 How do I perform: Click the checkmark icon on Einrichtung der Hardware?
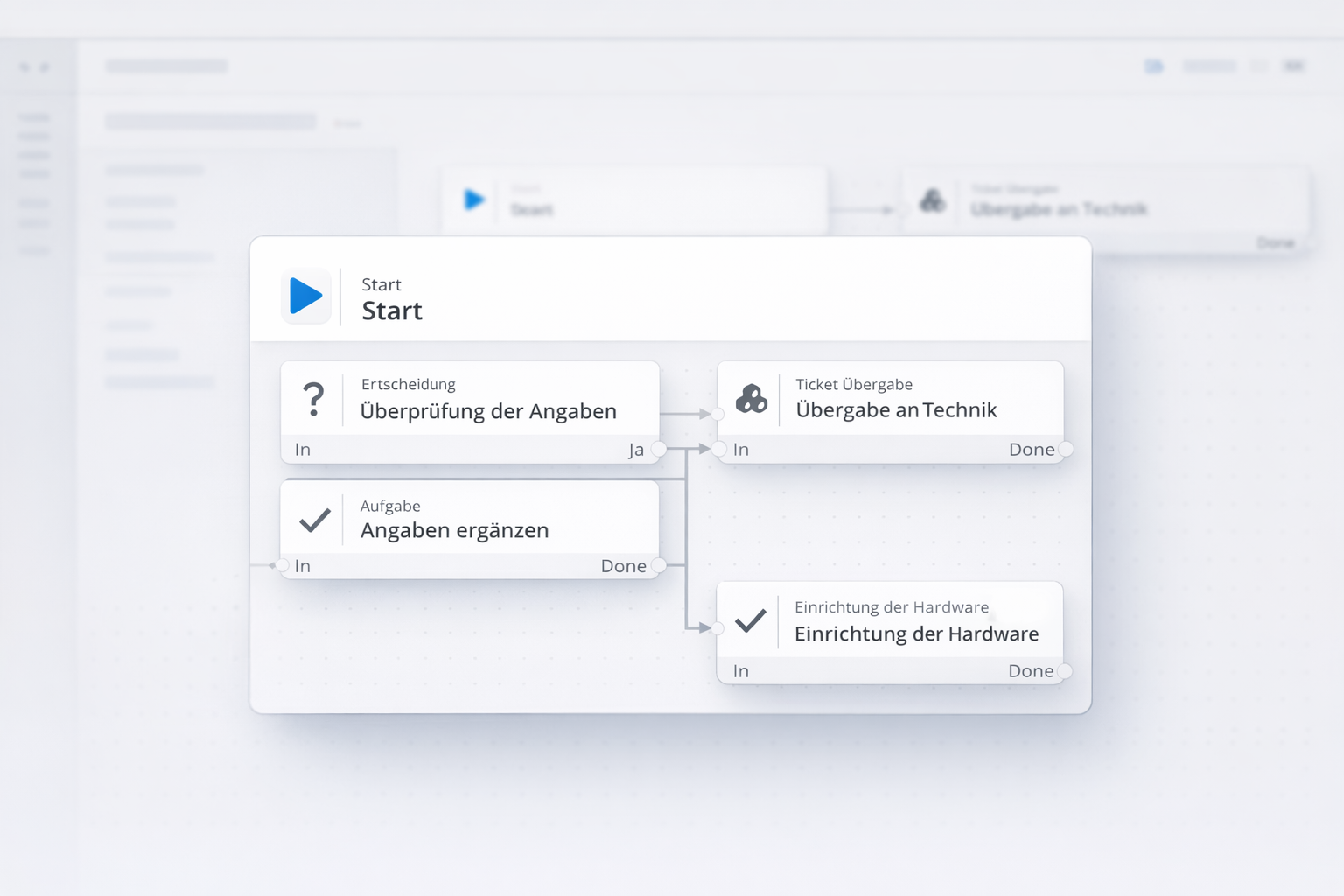click(750, 621)
